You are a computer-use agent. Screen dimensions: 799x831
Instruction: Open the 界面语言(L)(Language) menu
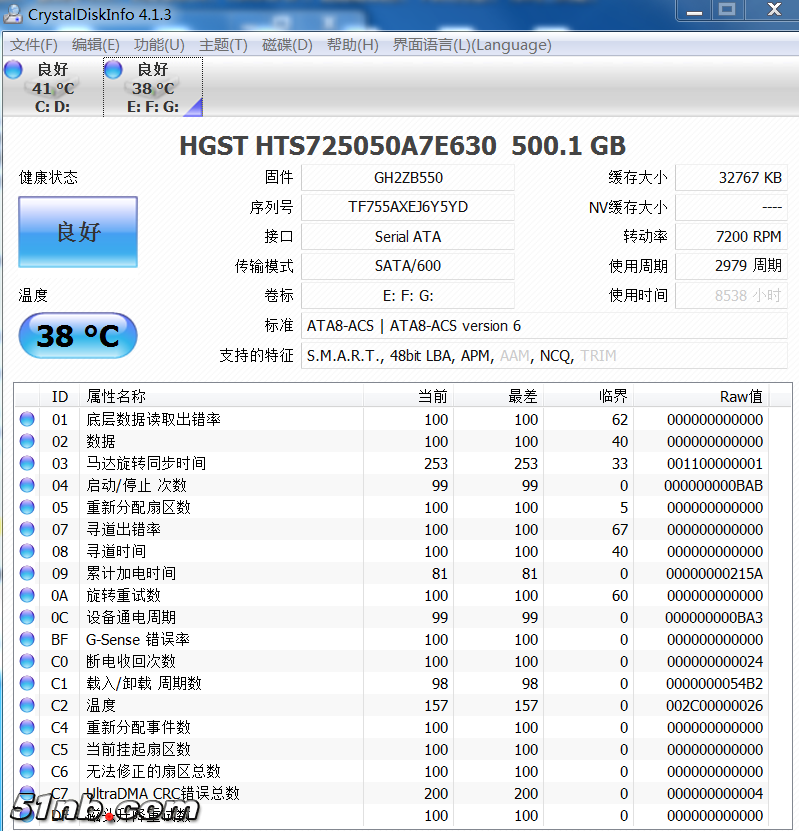pos(471,45)
